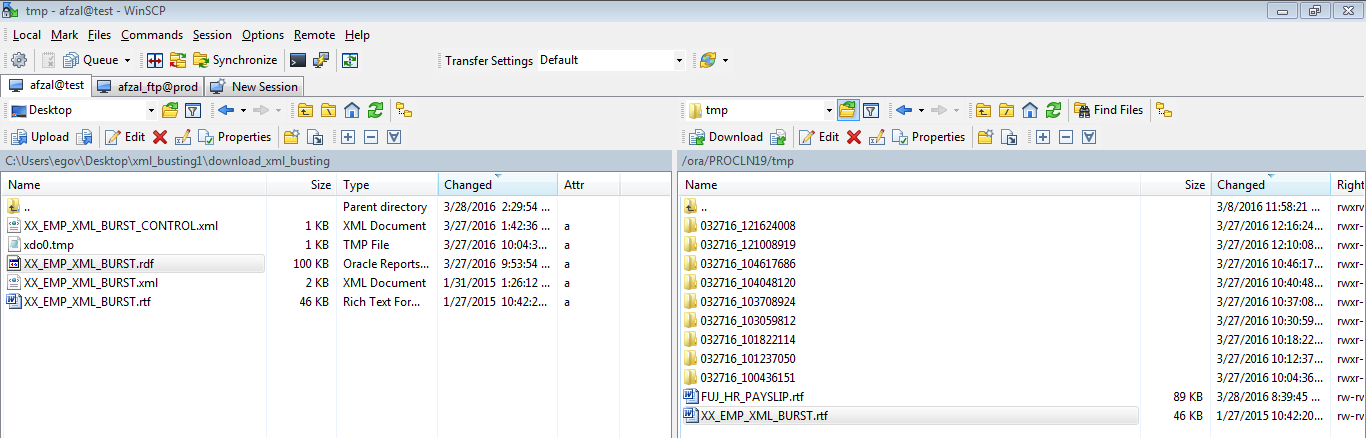The image size is (1366, 438).
Task: Open the Preferences gear icon
Action: point(19,60)
